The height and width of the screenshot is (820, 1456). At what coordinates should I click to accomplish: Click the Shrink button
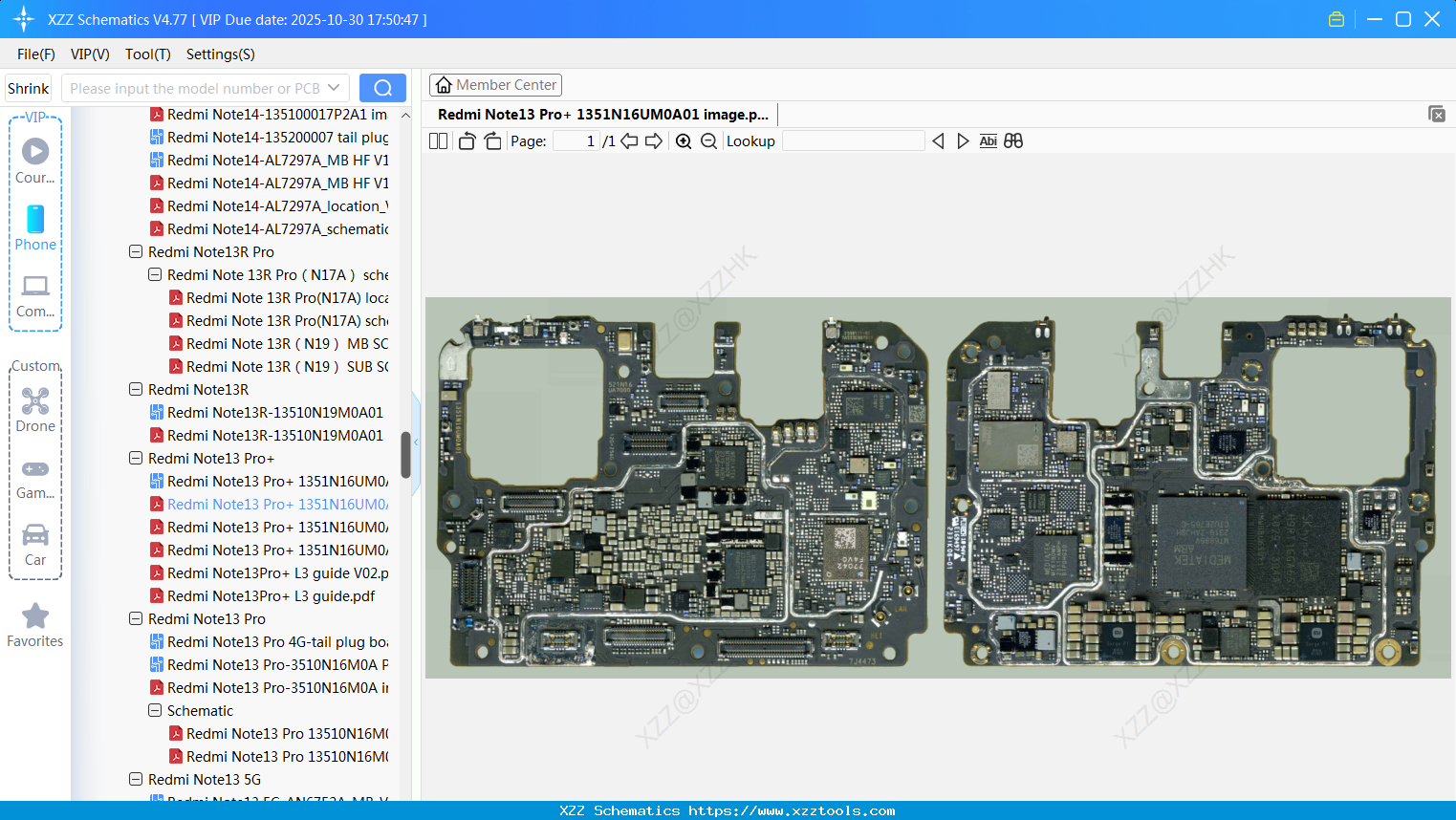[x=29, y=88]
